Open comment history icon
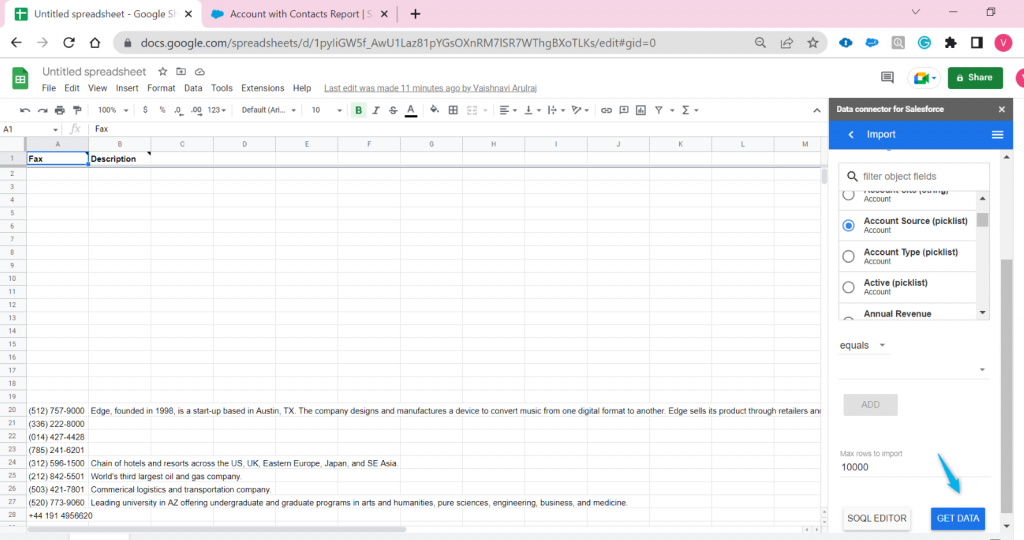 click(x=887, y=78)
